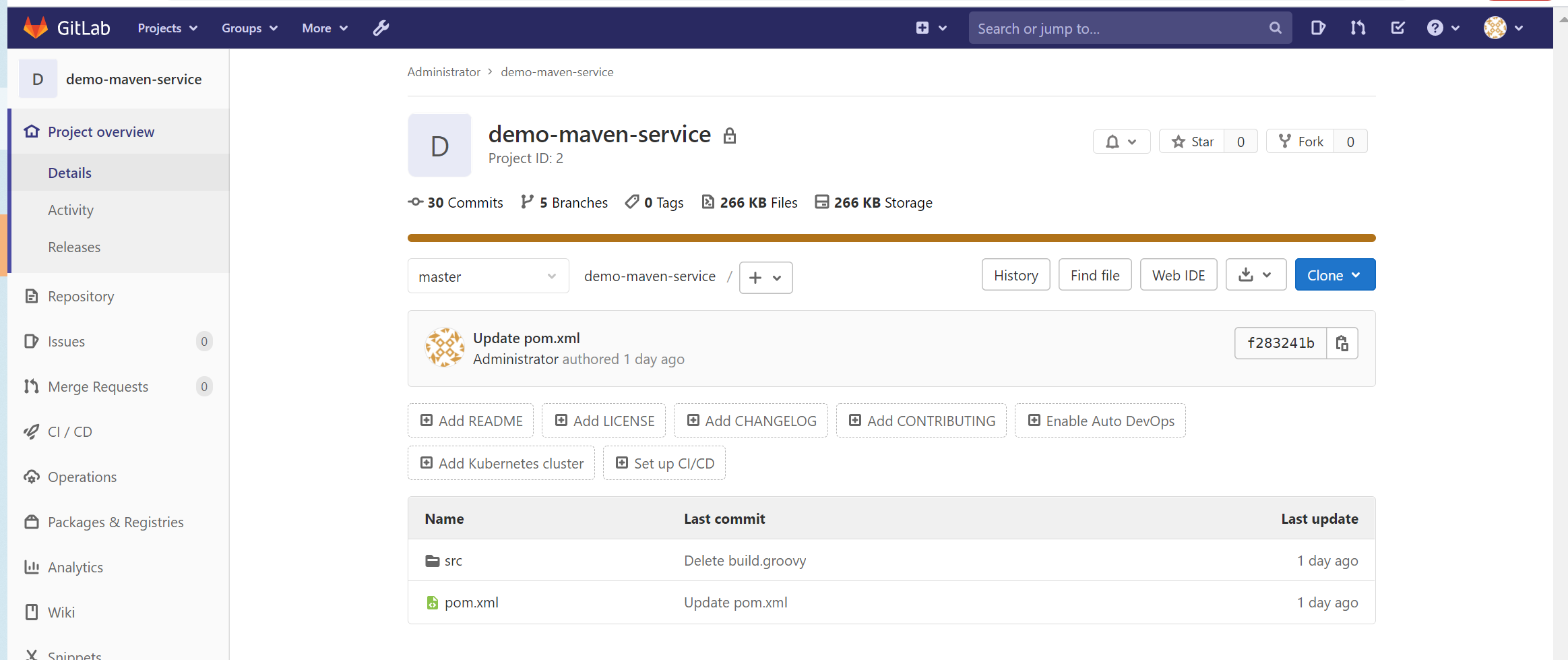Click Set up CI/CD button
The image size is (1568, 660).
click(664, 463)
